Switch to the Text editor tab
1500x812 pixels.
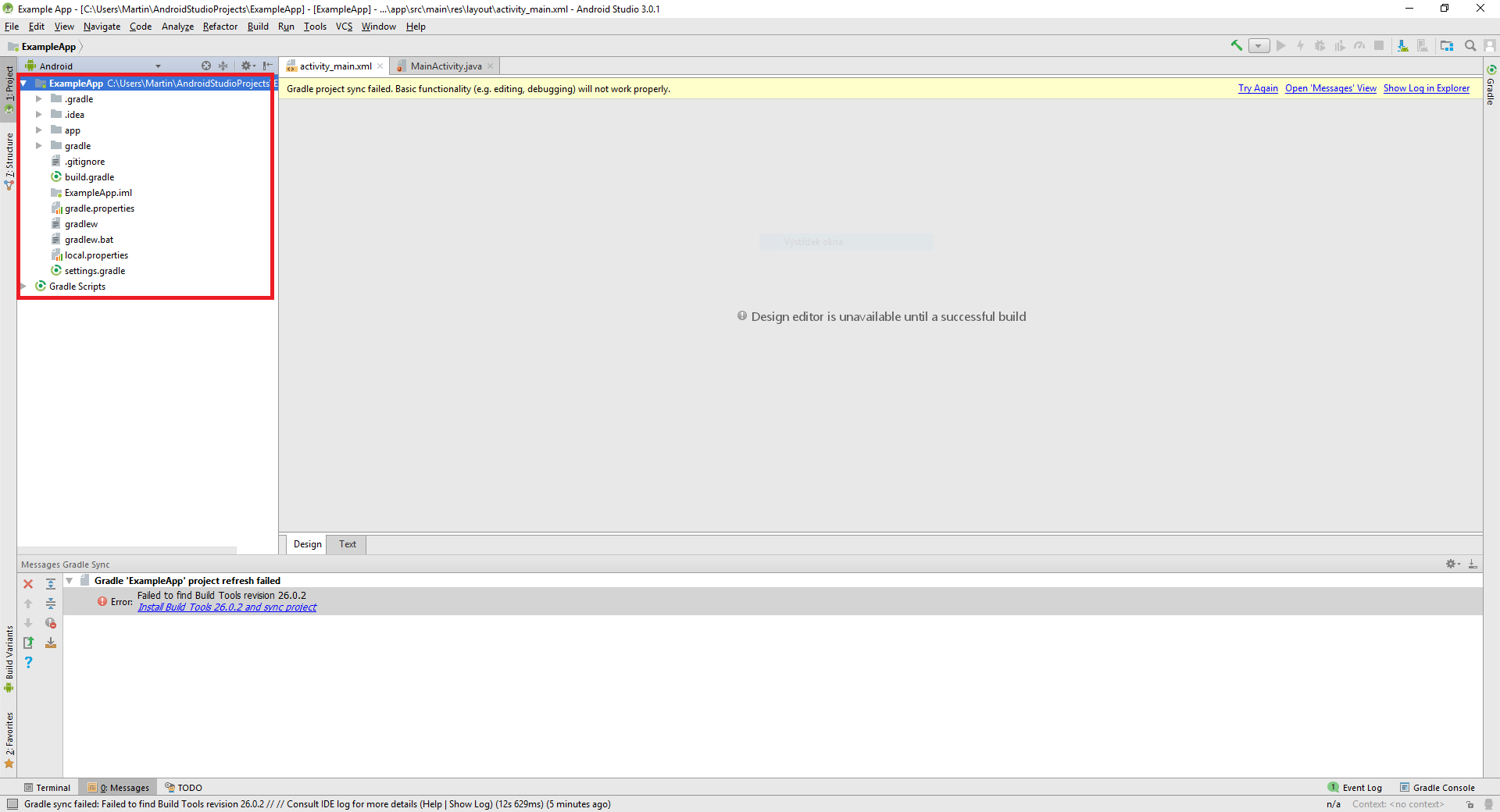[348, 544]
